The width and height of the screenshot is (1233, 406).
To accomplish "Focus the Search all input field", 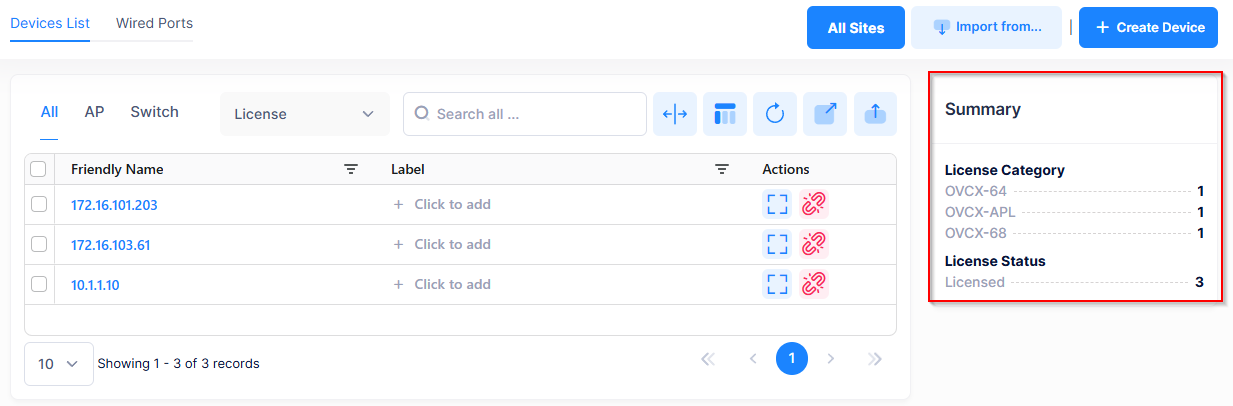I will [535, 114].
